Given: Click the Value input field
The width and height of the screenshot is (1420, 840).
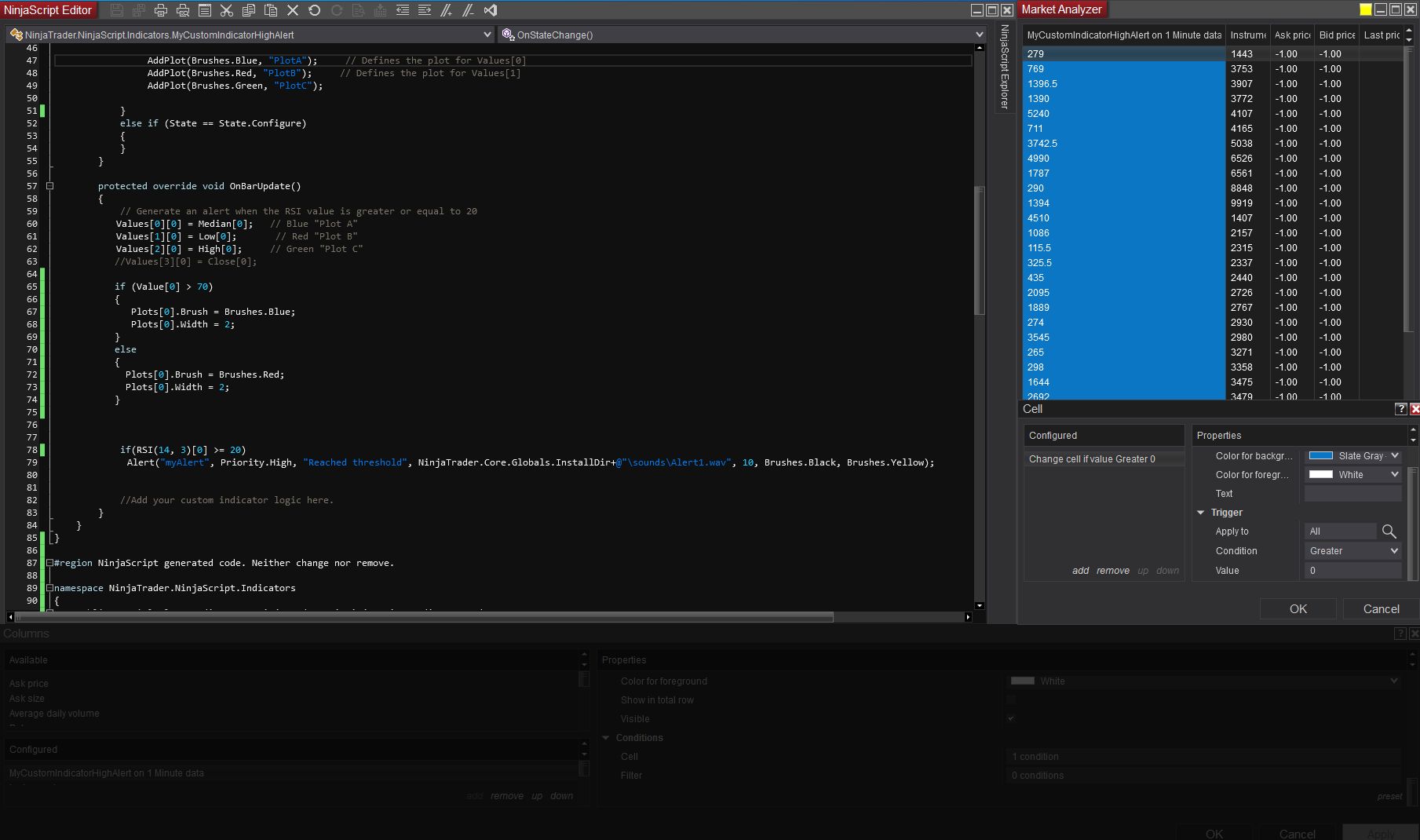Looking at the screenshot, I should coord(1352,571).
